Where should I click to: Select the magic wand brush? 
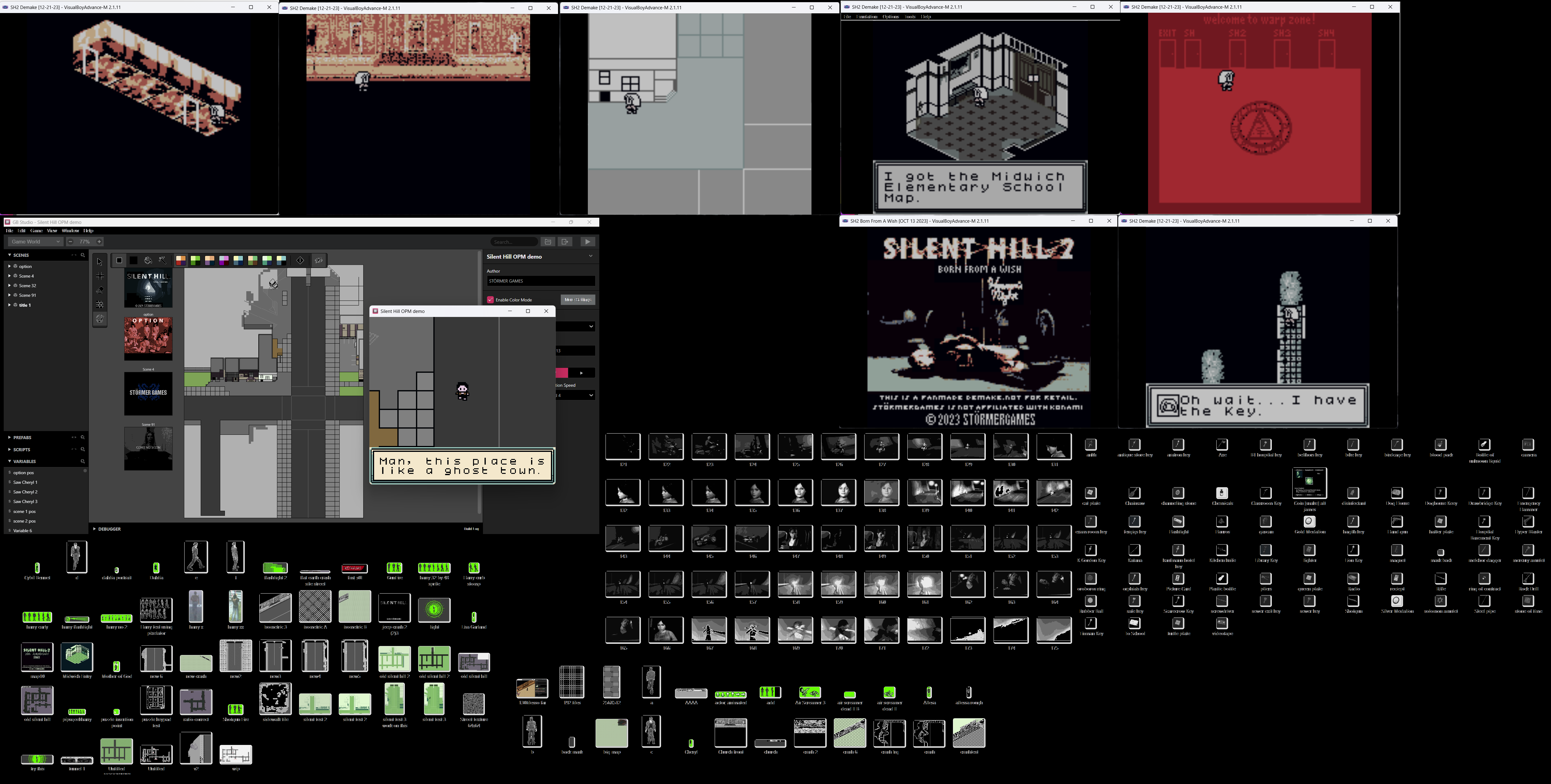point(163,260)
